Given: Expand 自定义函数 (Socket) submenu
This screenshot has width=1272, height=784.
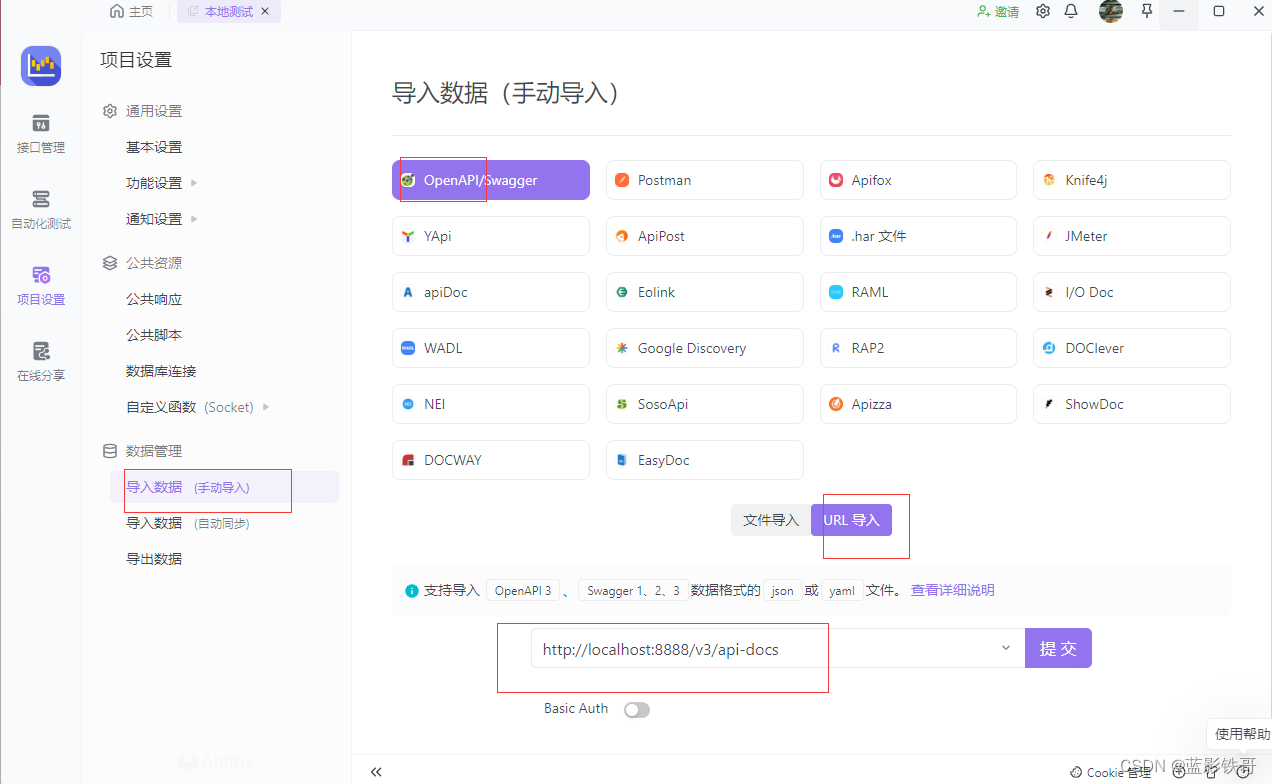Looking at the screenshot, I should pos(198,407).
